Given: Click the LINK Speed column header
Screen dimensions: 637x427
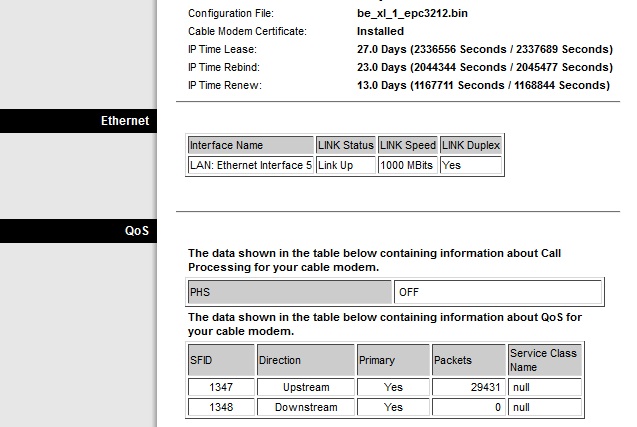Looking at the screenshot, I should pyautogui.click(x=407, y=146).
